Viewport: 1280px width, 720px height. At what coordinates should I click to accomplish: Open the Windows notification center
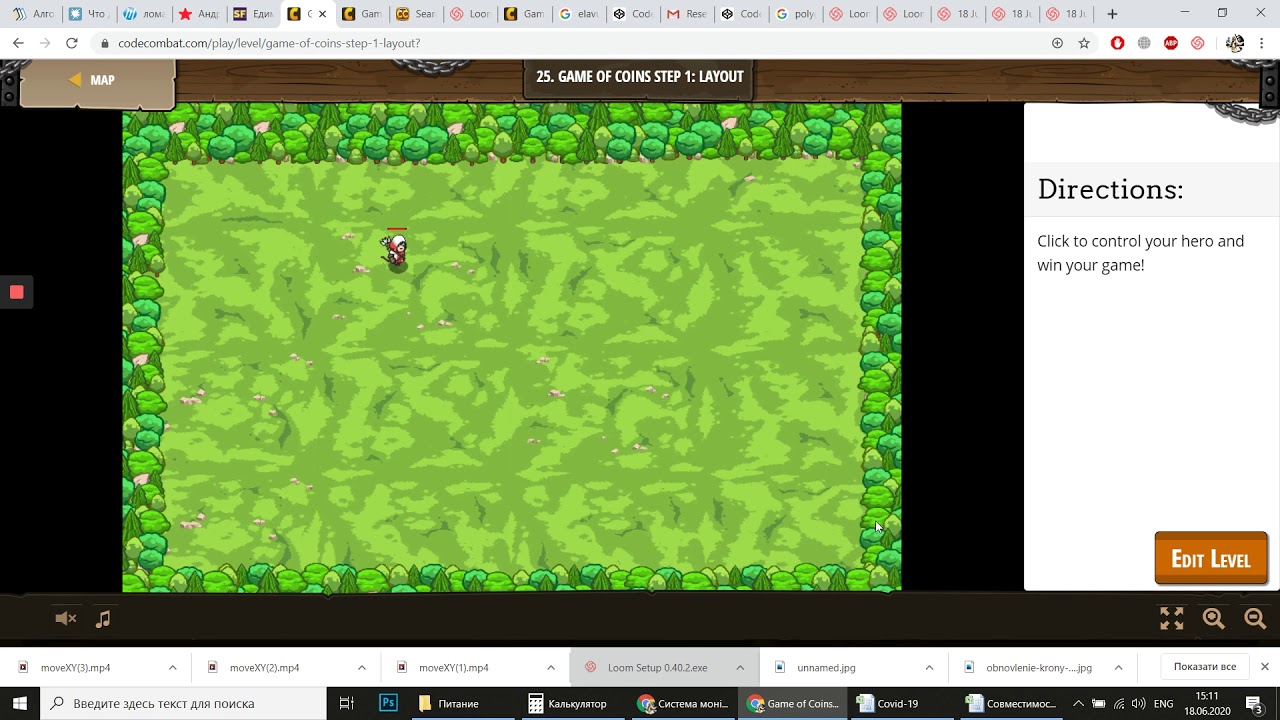click(x=1254, y=703)
